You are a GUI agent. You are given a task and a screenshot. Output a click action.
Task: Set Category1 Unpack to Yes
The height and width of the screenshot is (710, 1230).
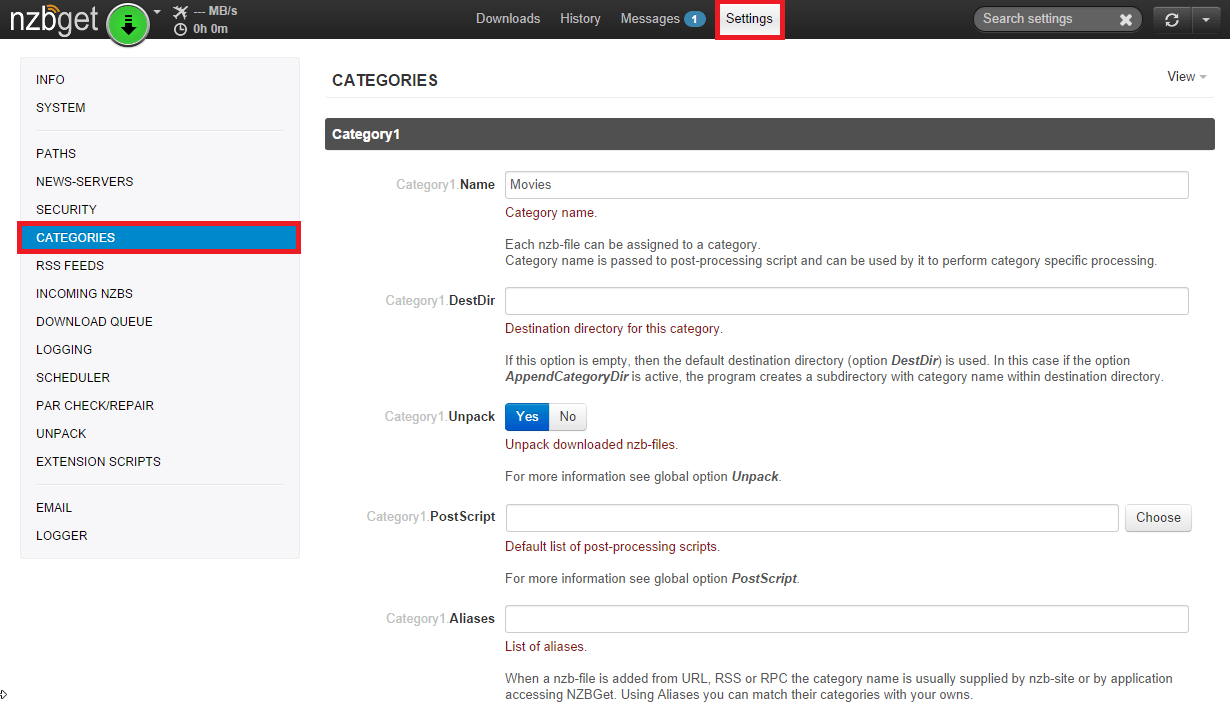point(527,417)
